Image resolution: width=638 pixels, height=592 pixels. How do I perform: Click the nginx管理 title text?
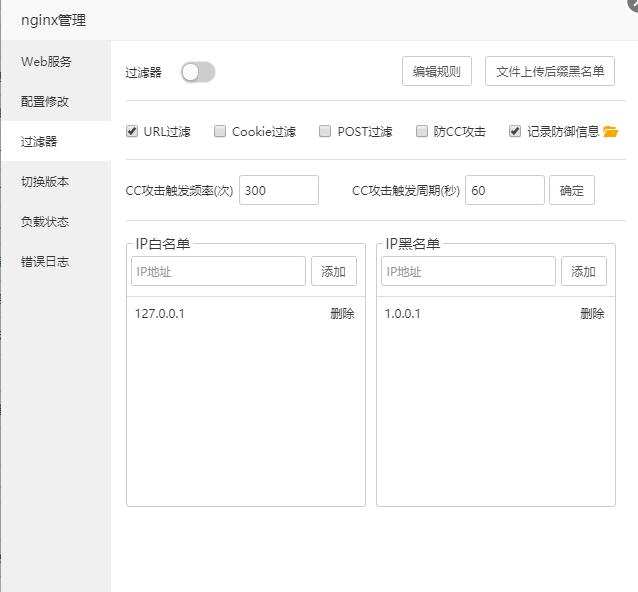tap(53, 20)
